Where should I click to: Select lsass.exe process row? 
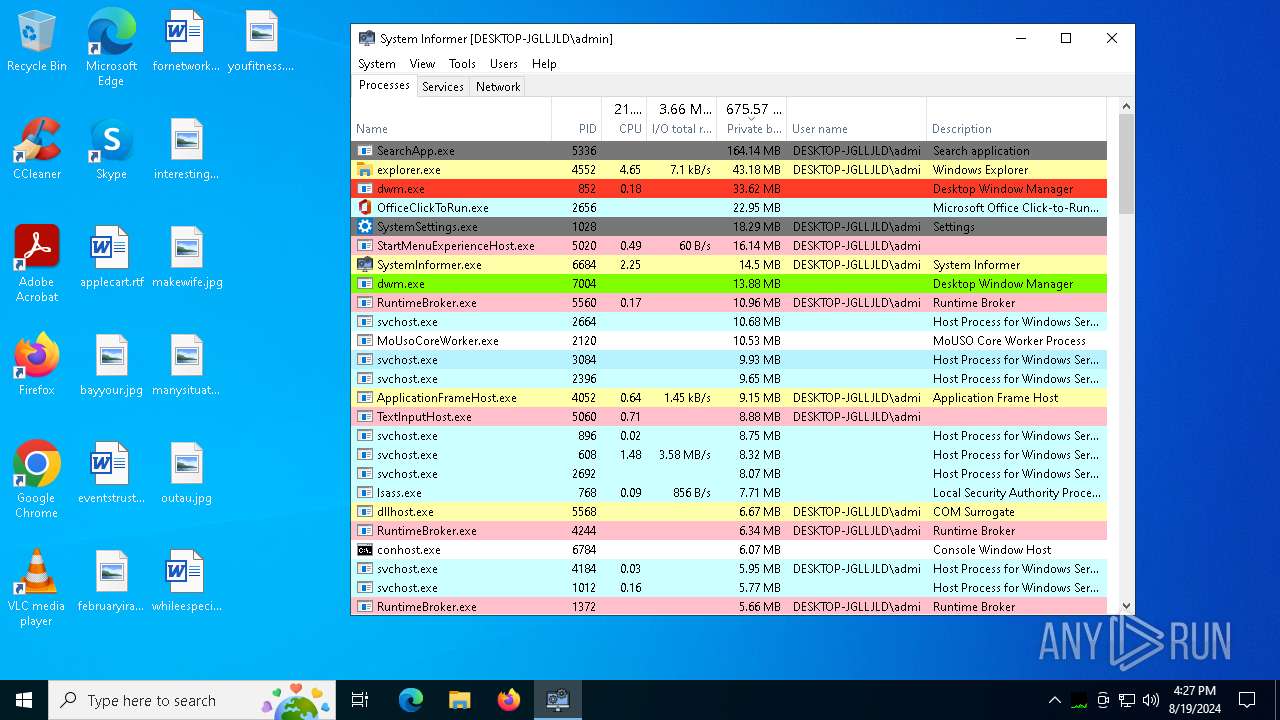click(x=729, y=493)
